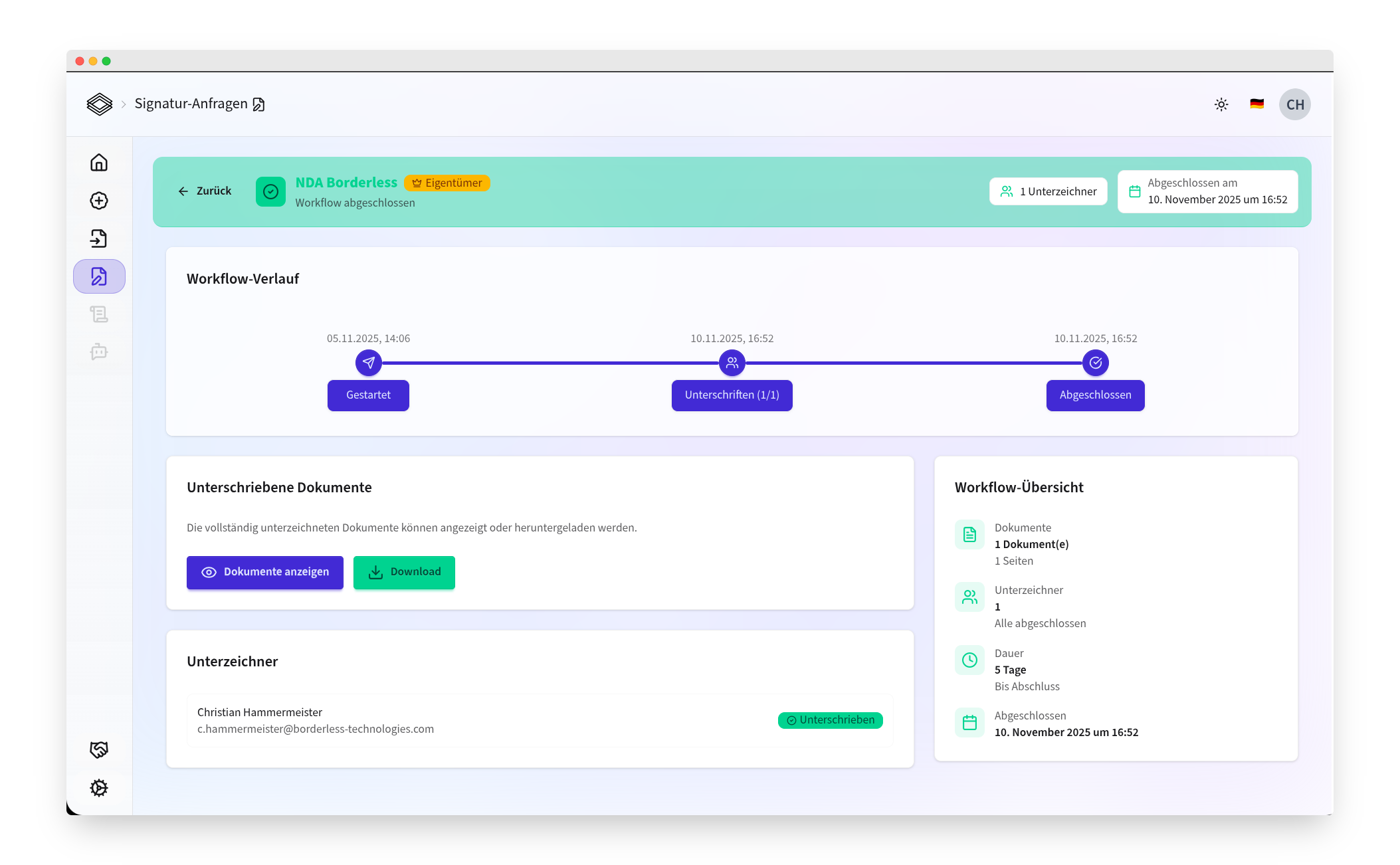Download the signed documents
This screenshot has height=865, width=1400.
(404, 572)
